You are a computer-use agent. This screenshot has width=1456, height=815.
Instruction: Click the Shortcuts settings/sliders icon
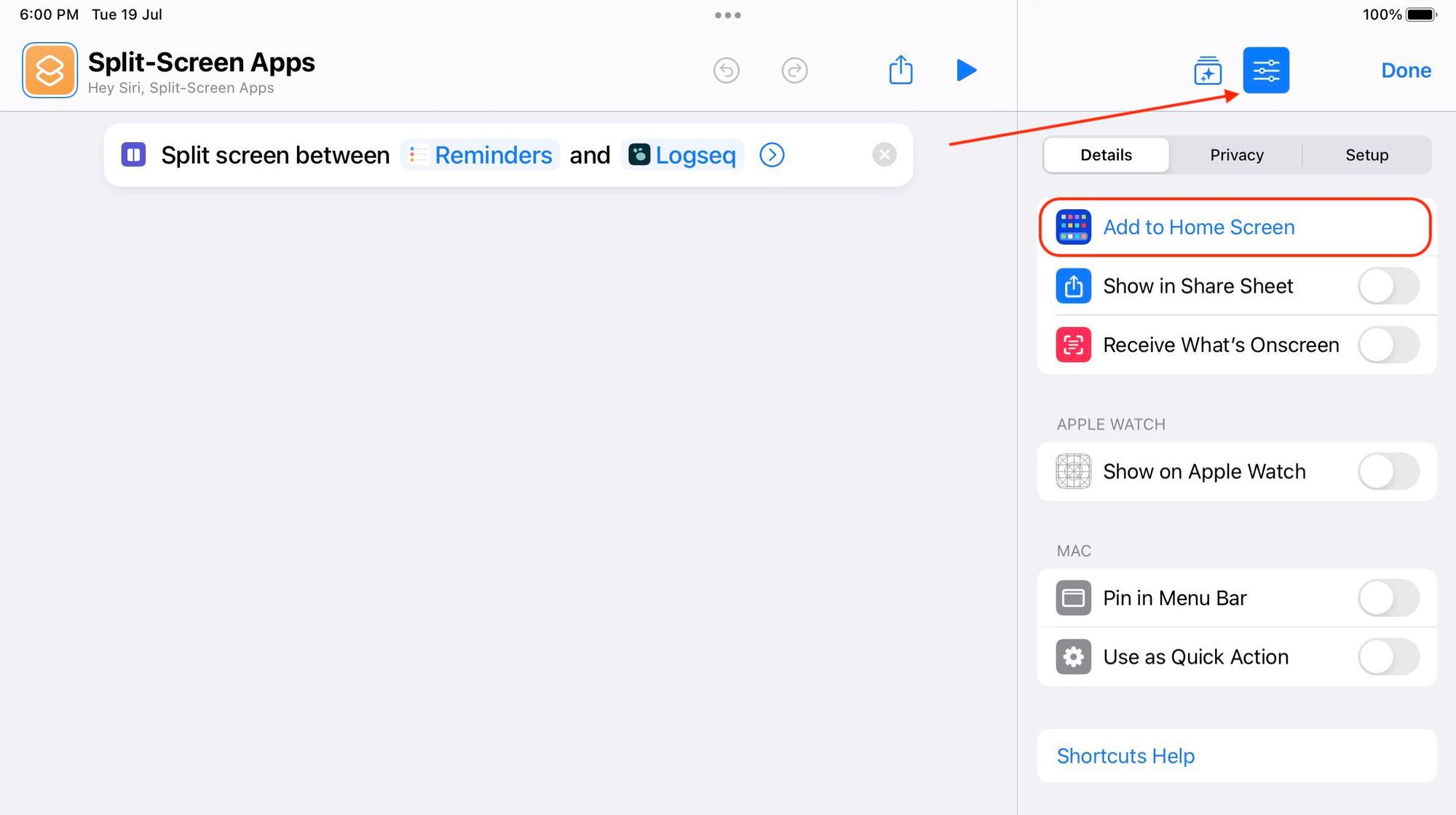tap(1265, 69)
